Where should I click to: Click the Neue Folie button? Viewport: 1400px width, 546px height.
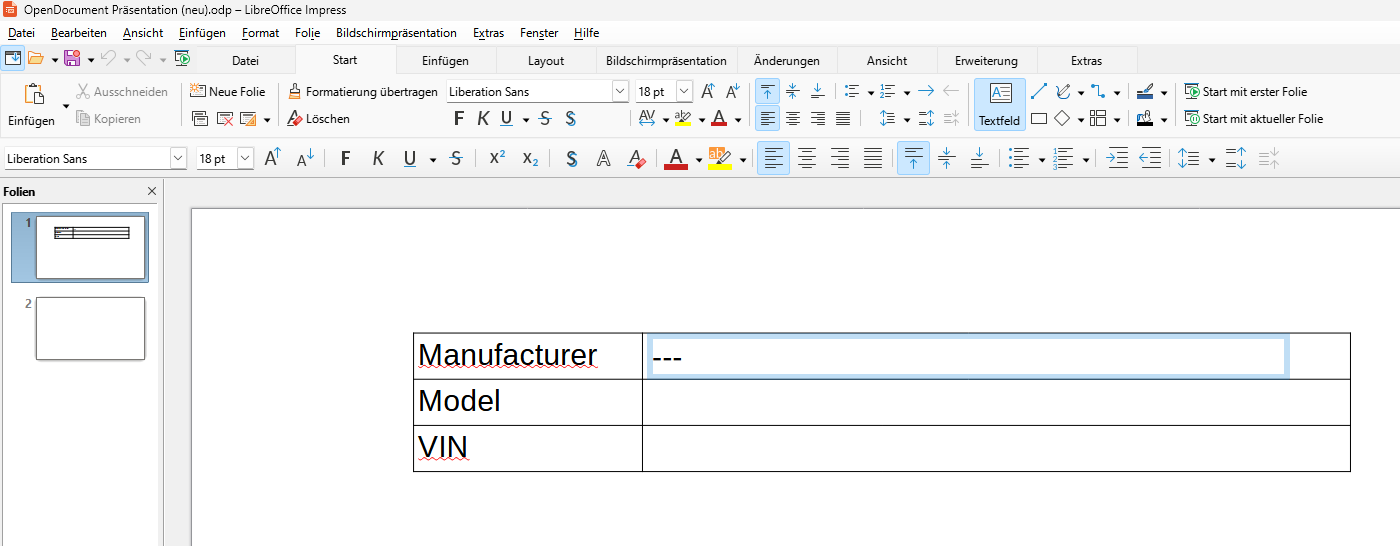(227, 92)
